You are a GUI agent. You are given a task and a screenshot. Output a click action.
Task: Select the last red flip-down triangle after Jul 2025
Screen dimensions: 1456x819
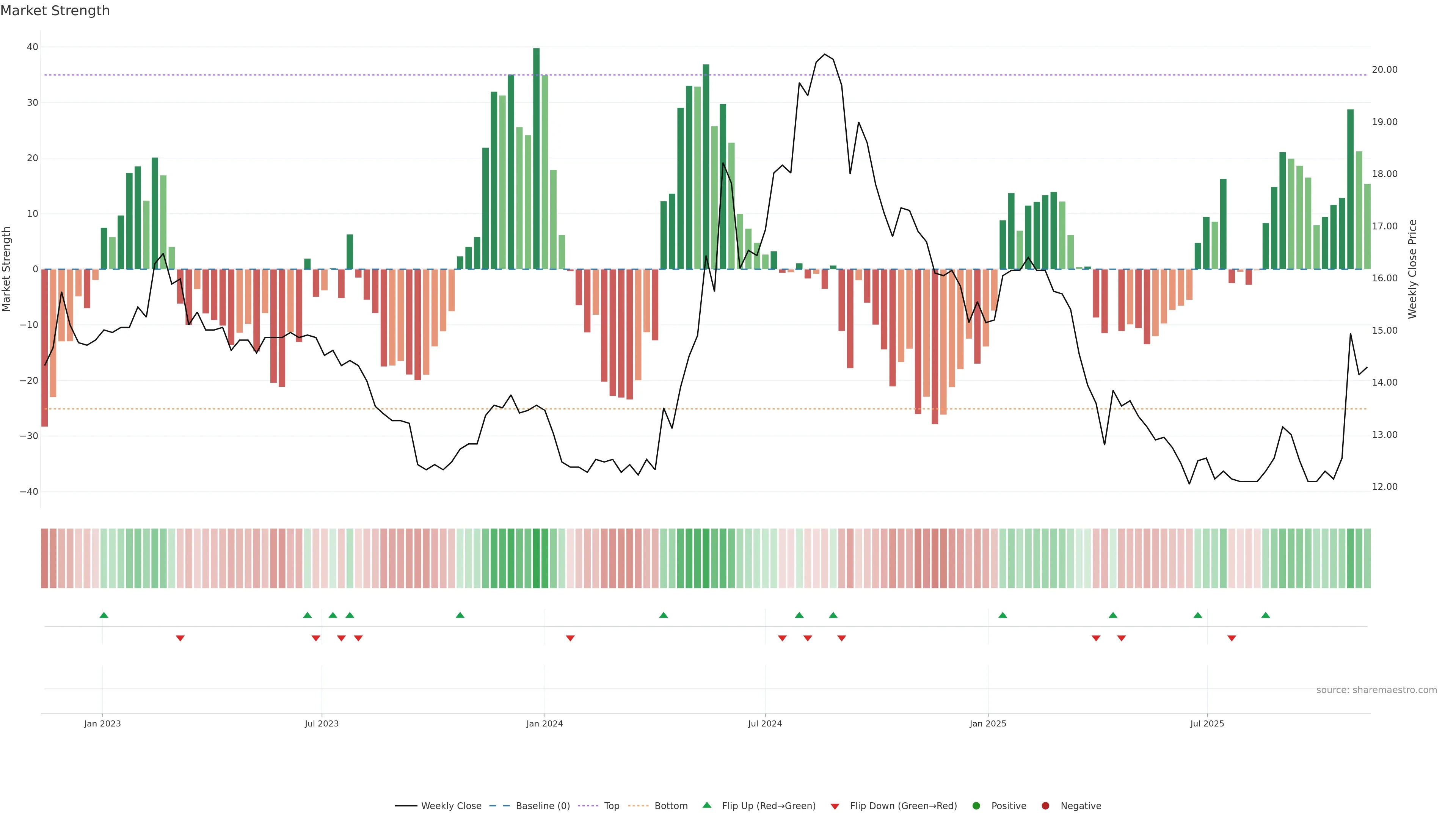(x=1232, y=638)
